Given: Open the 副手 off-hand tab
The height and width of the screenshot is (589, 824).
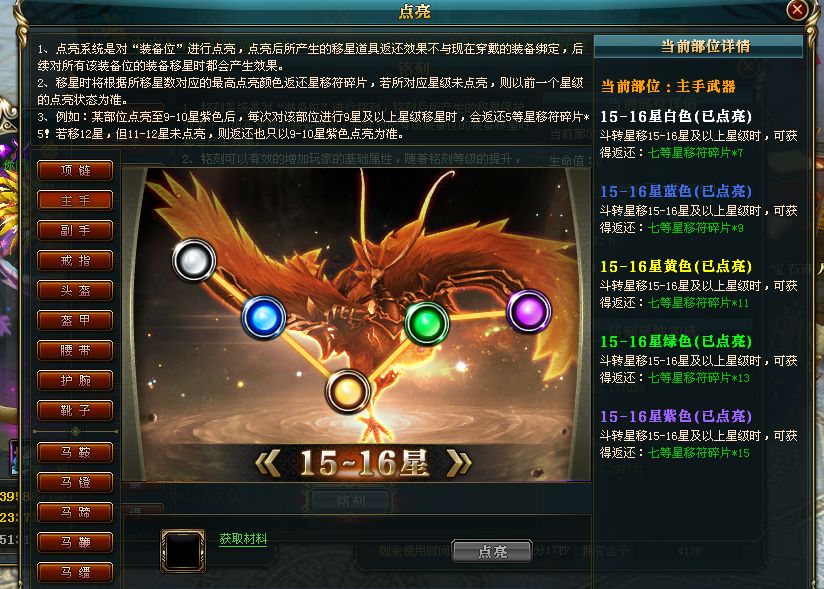Looking at the screenshot, I should (x=75, y=230).
